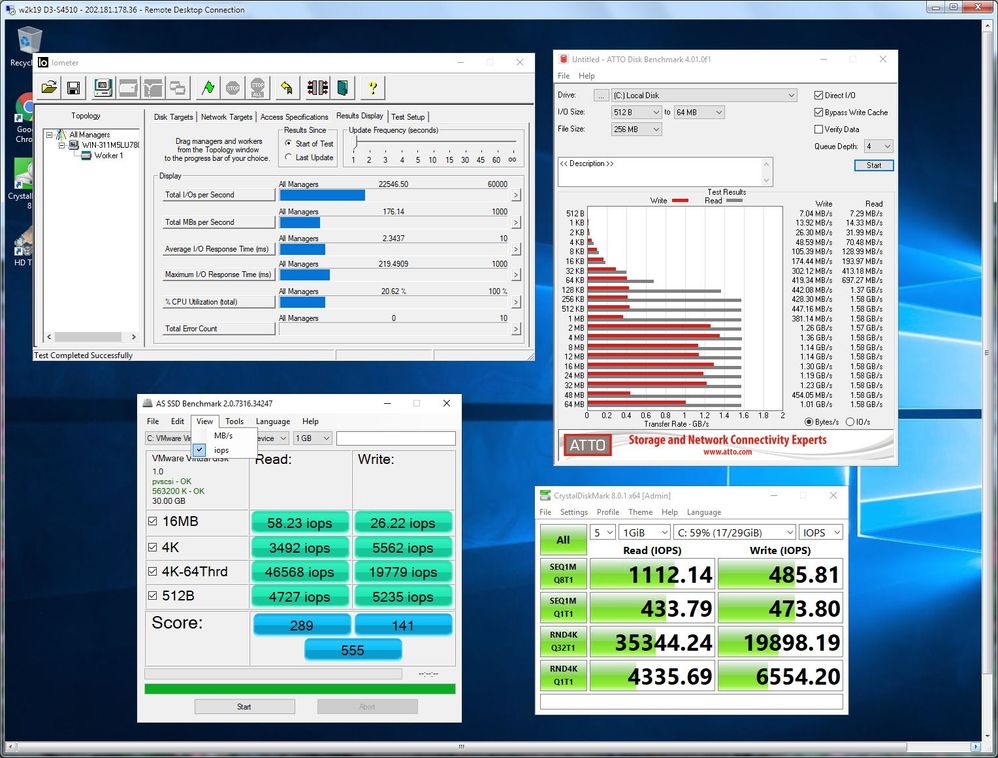
Task: Click the Iometer title bar logo icon
Action: pos(43,62)
